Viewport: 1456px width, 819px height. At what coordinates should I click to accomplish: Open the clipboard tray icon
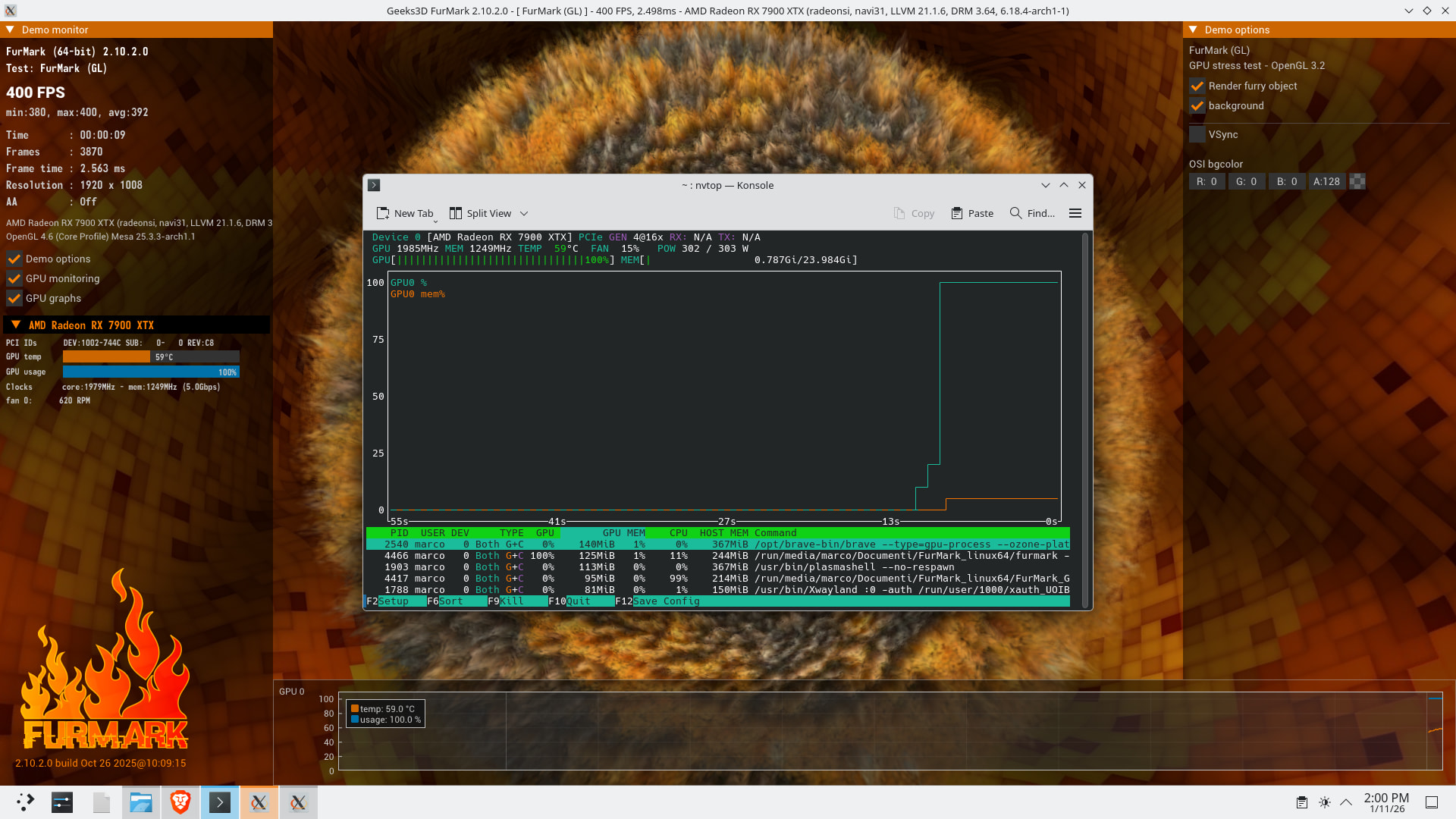(1301, 802)
